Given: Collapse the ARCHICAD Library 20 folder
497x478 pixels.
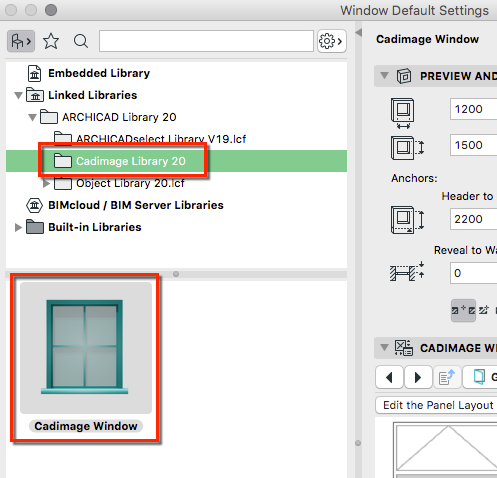Looking at the screenshot, I should pyautogui.click(x=32, y=117).
